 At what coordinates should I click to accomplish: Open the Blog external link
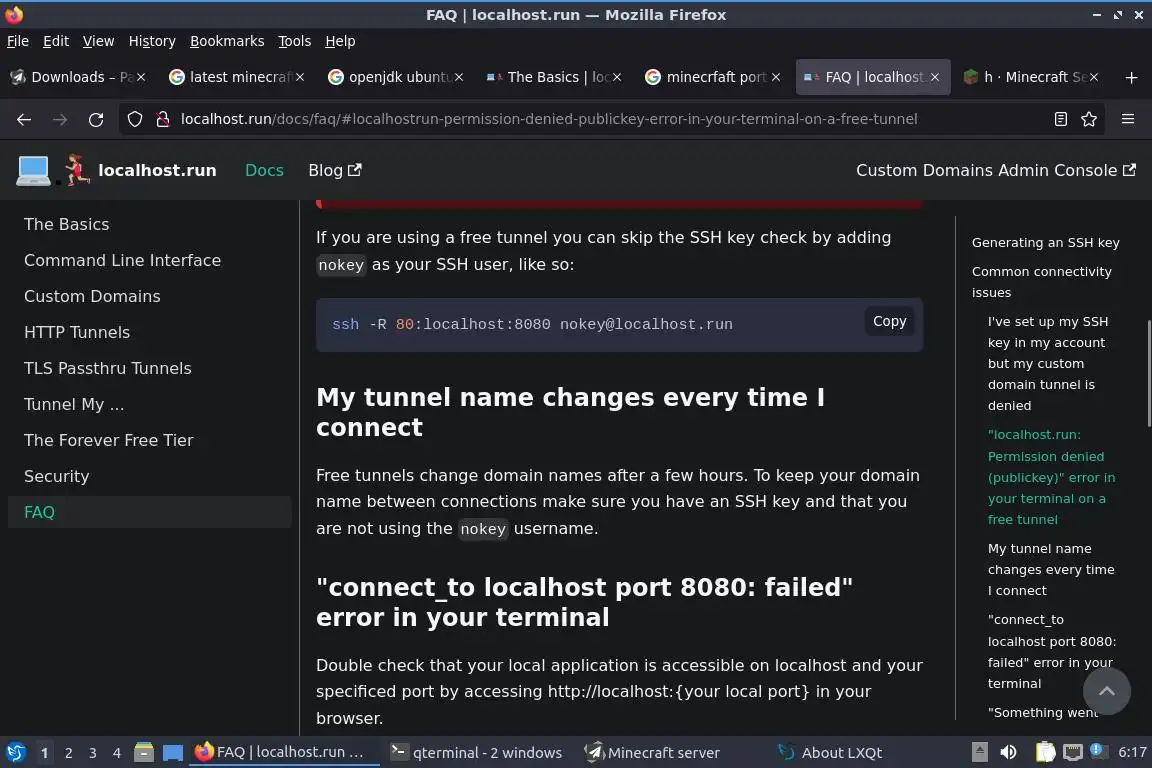[x=334, y=171]
